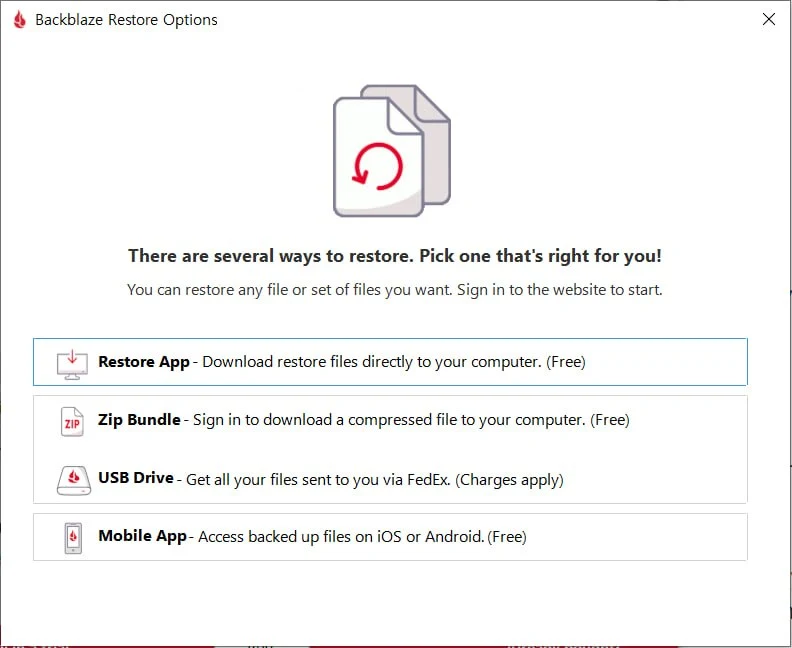Click "Download restore files directly to your computer" description
792x648 pixels.
click(x=372, y=362)
